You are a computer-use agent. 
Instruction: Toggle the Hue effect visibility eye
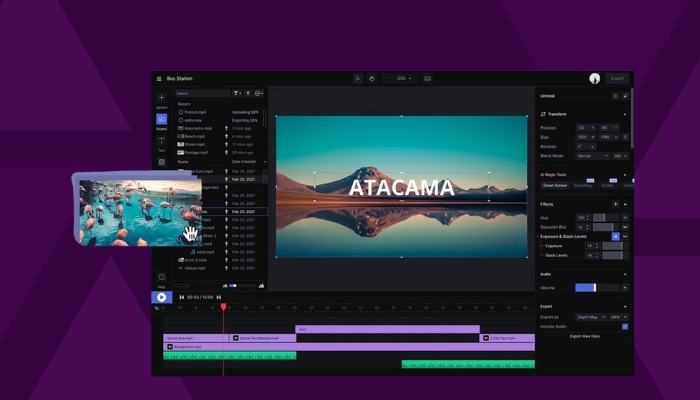pos(625,218)
